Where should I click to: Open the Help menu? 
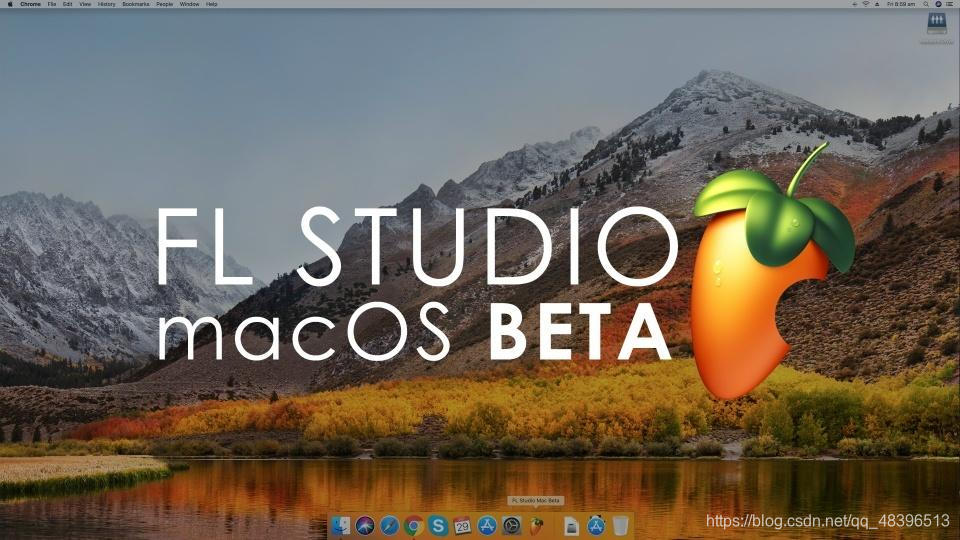[211, 4]
